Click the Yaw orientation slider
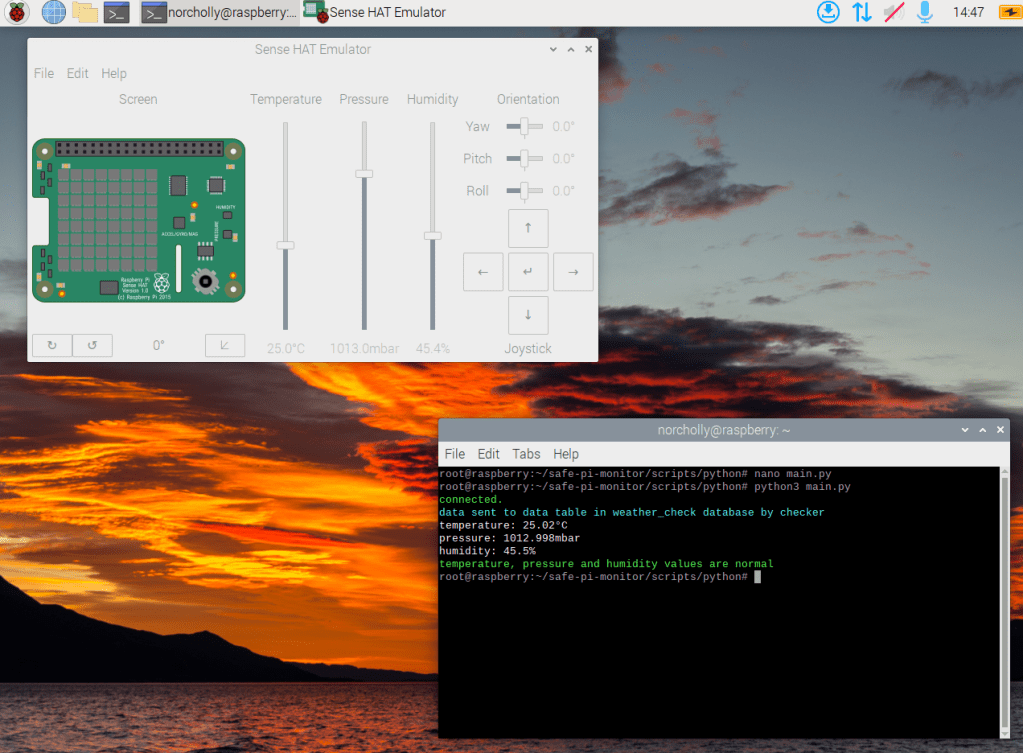The image size is (1023, 753). point(524,127)
